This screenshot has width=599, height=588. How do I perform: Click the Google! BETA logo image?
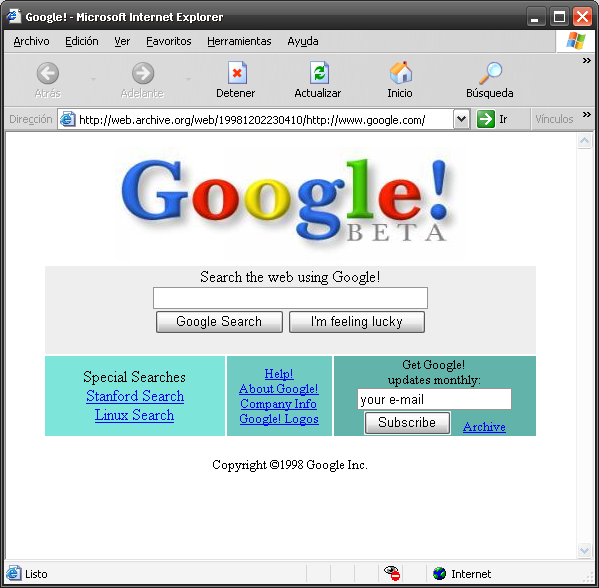[x=286, y=202]
